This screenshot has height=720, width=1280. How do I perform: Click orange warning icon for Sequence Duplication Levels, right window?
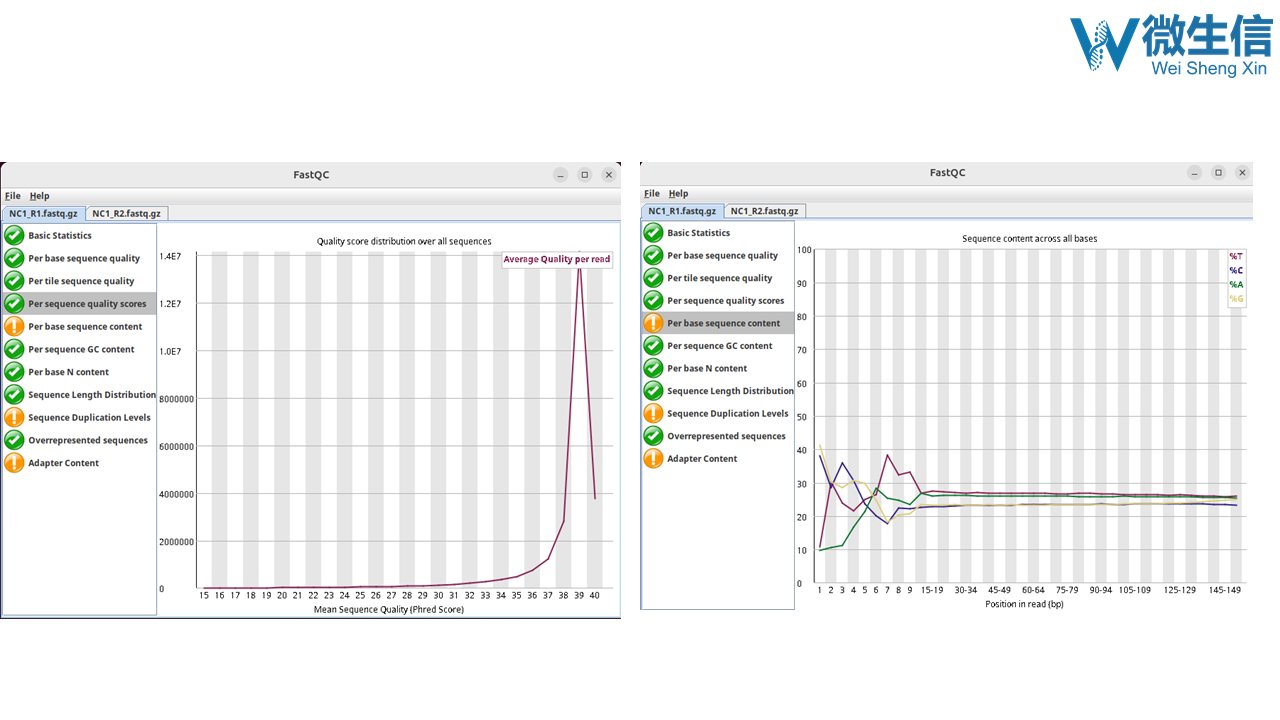(653, 413)
